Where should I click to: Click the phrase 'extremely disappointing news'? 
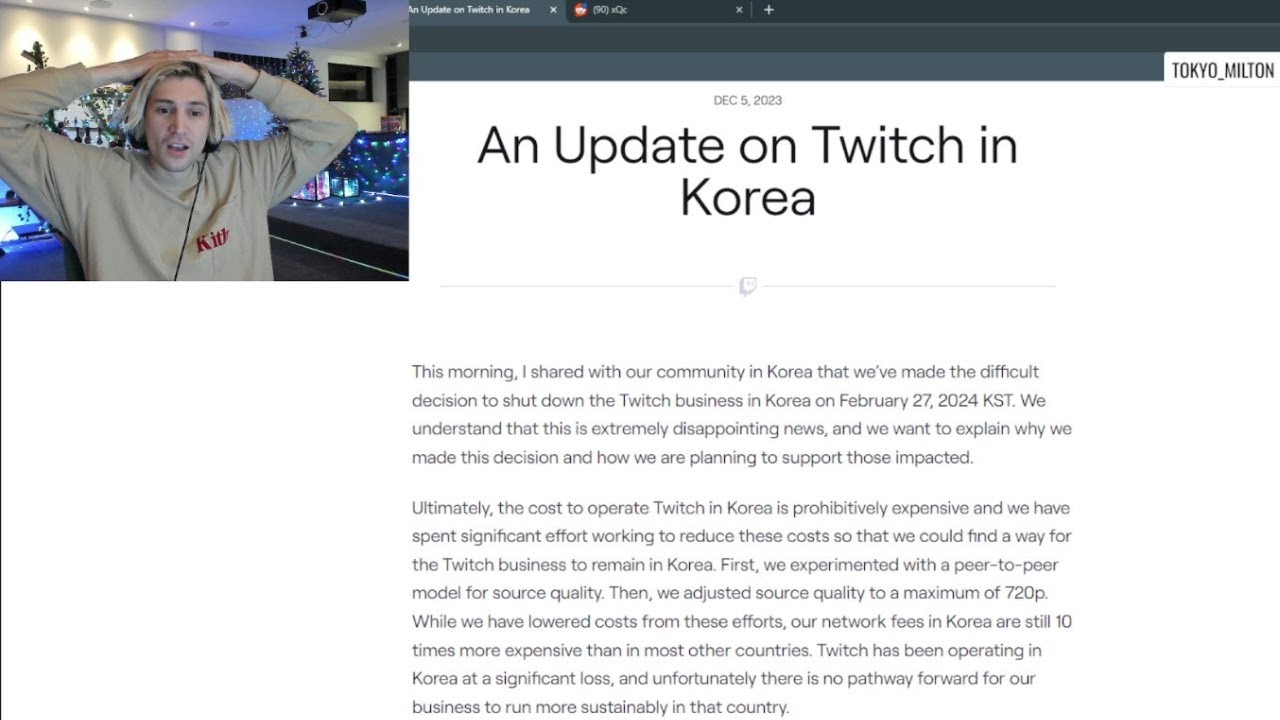(709, 429)
